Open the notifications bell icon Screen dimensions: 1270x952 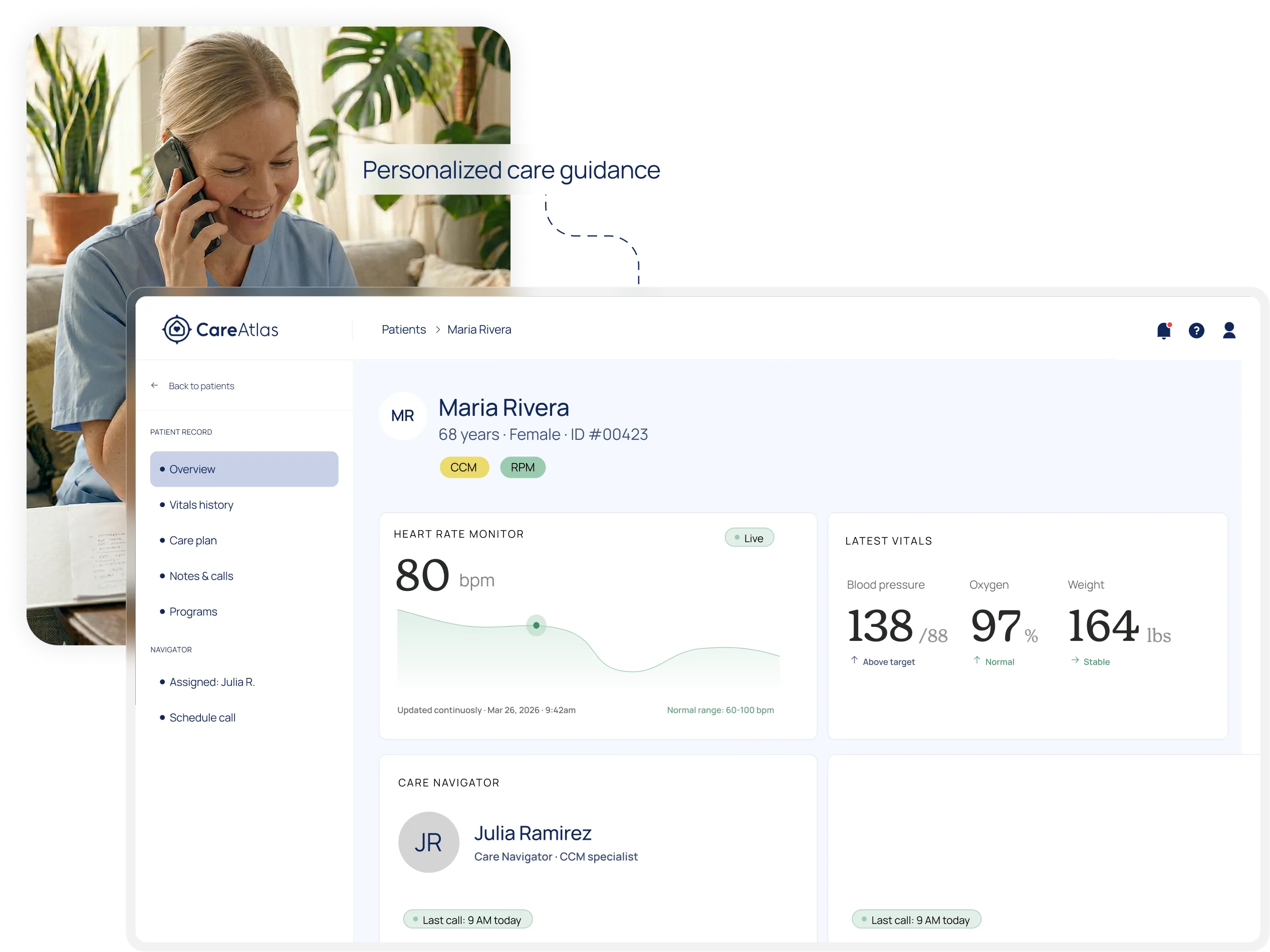pos(1163,331)
